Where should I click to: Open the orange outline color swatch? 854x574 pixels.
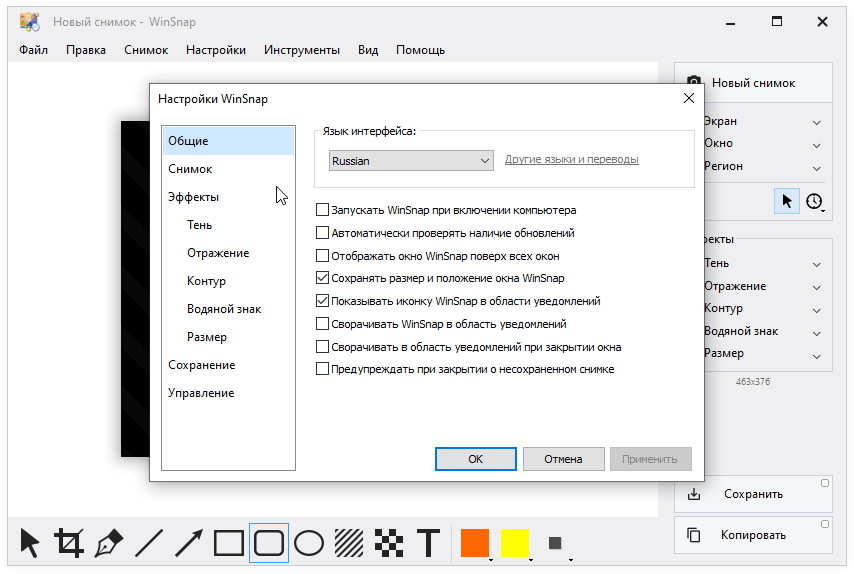475,543
